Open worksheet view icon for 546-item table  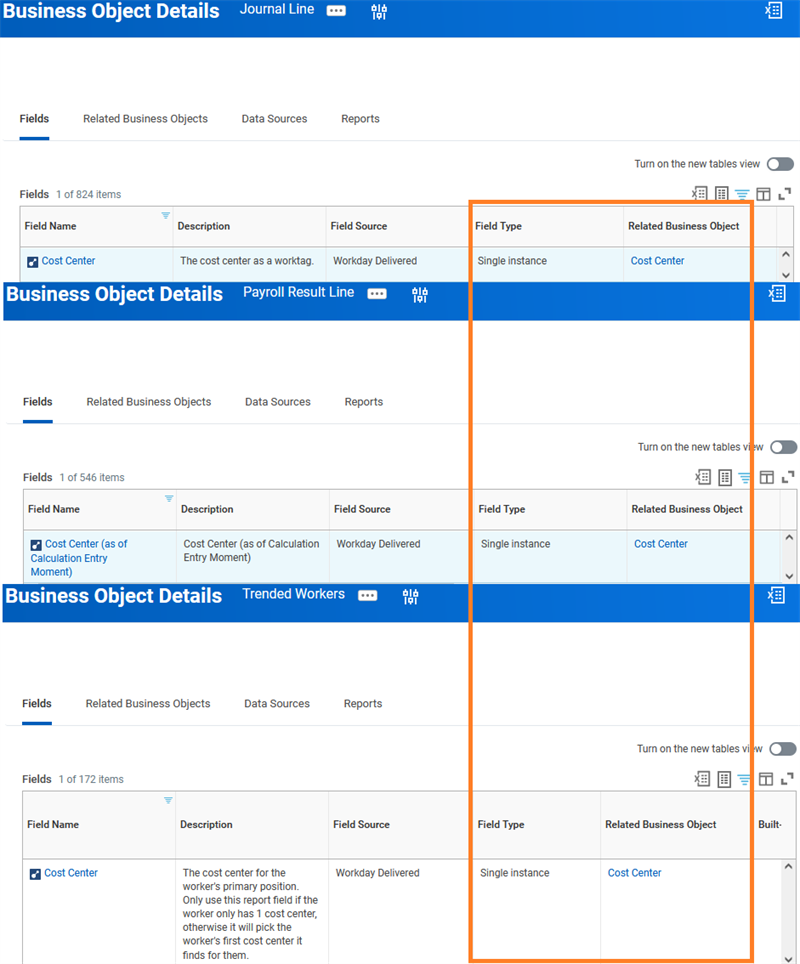coord(725,477)
